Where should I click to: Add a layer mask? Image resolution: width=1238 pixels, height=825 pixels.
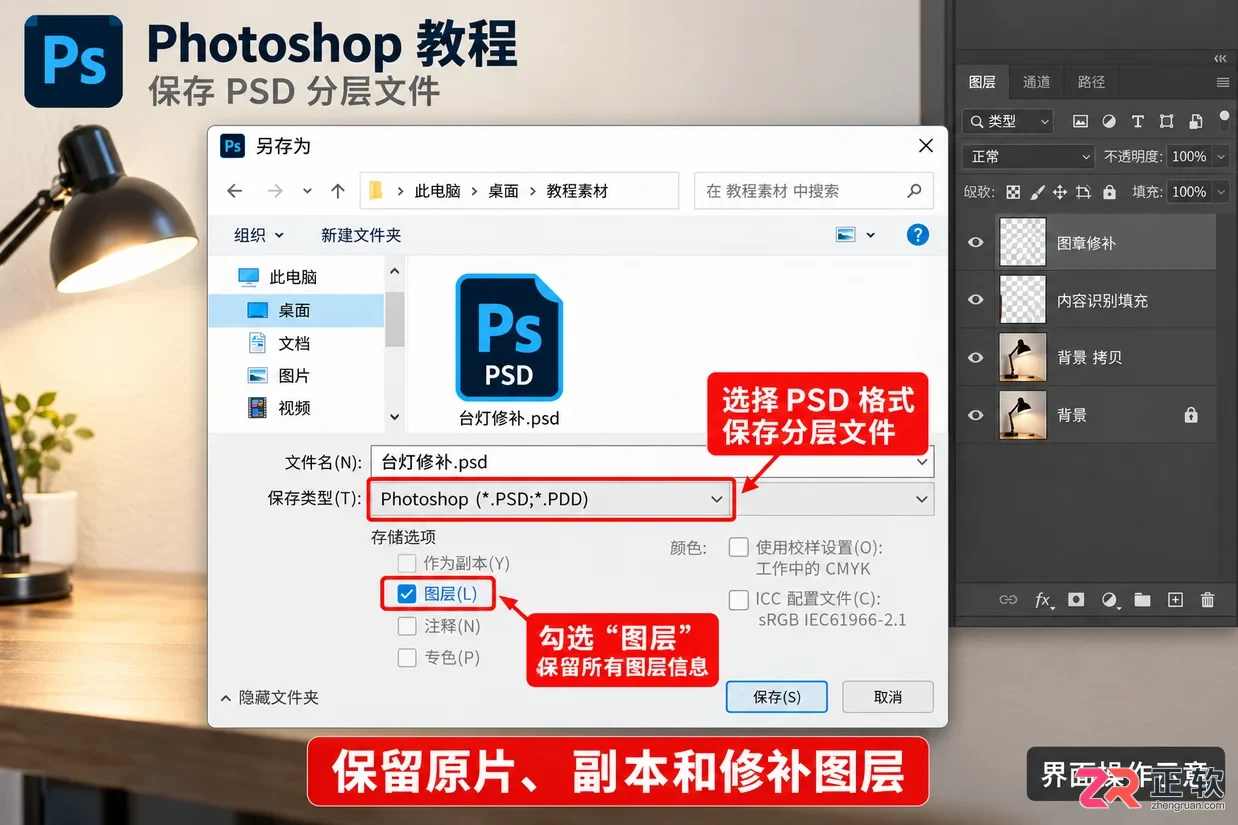click(1076, 600)
